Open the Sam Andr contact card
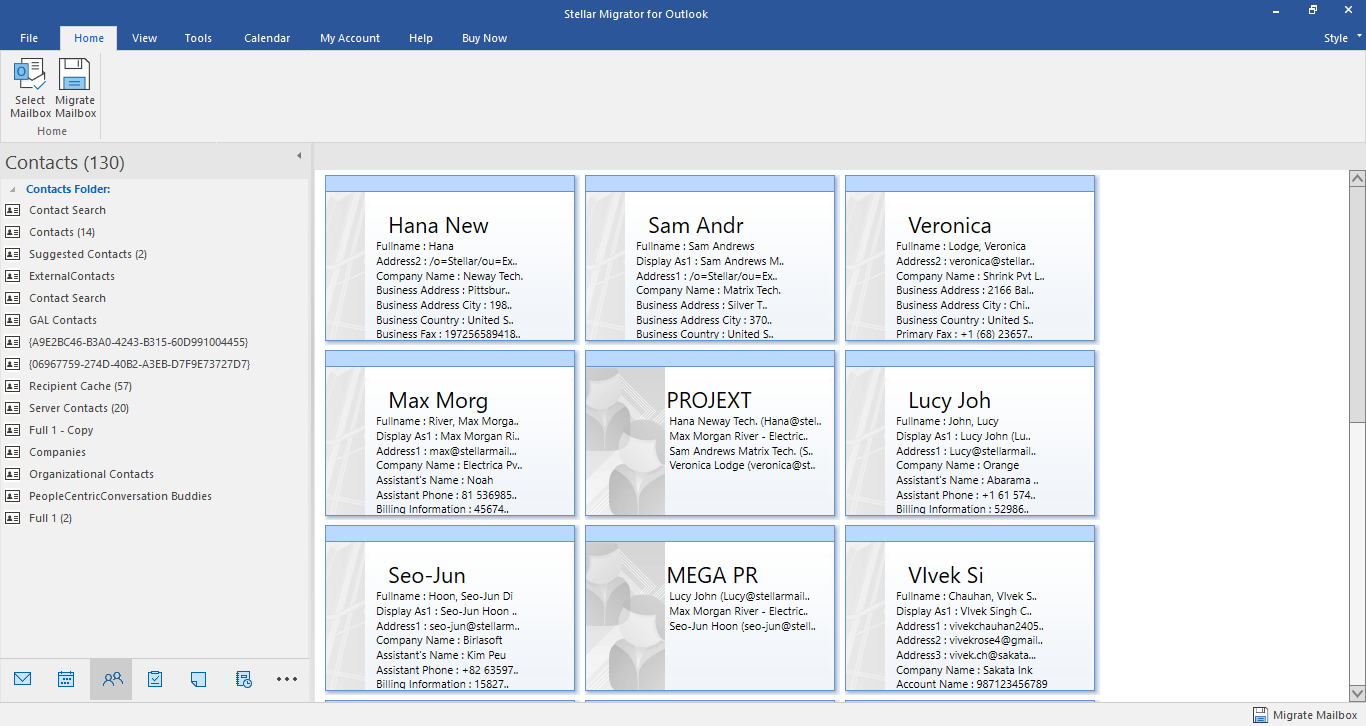This screenshot has width=1366, height=726. (x=710, y=258)
